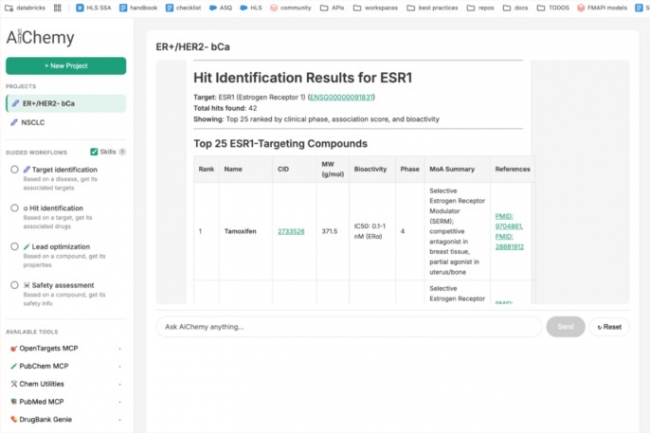Open Tamoxifen CID 2733526 link
Screen dimensions: 650x433
coord(291,231)
